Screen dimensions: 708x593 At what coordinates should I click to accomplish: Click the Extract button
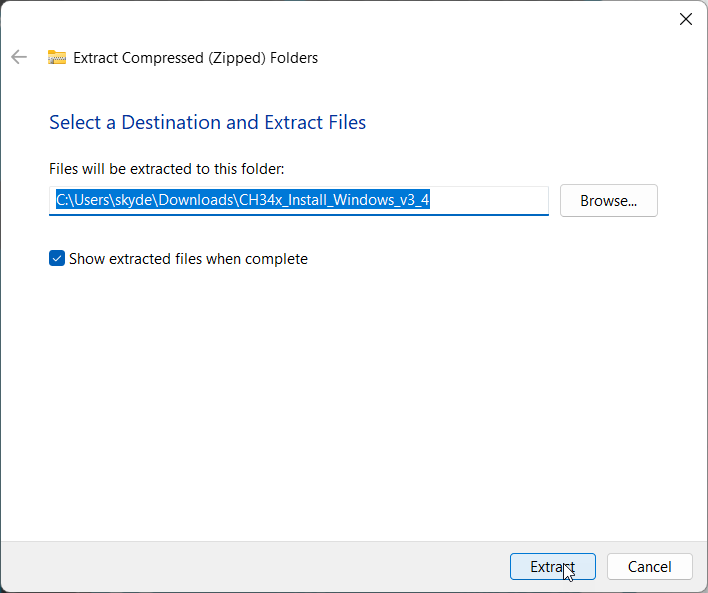point(553,566)
